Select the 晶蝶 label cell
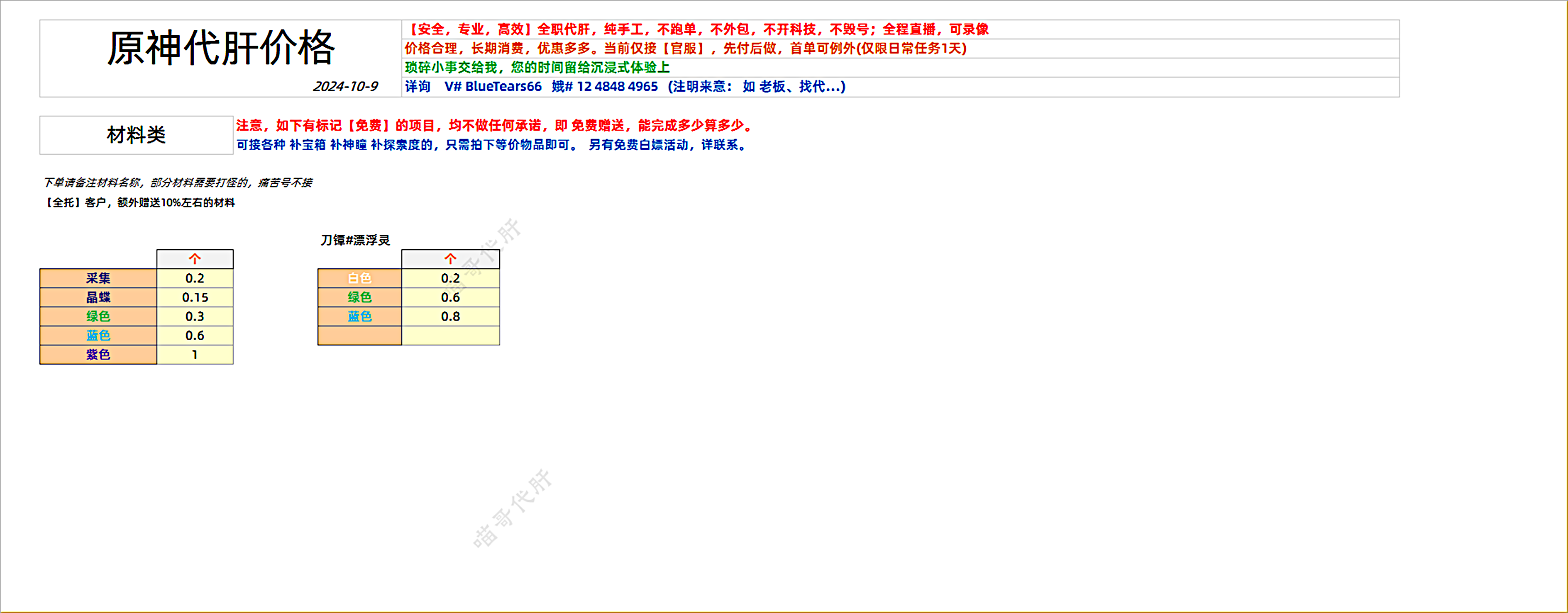 98,297
